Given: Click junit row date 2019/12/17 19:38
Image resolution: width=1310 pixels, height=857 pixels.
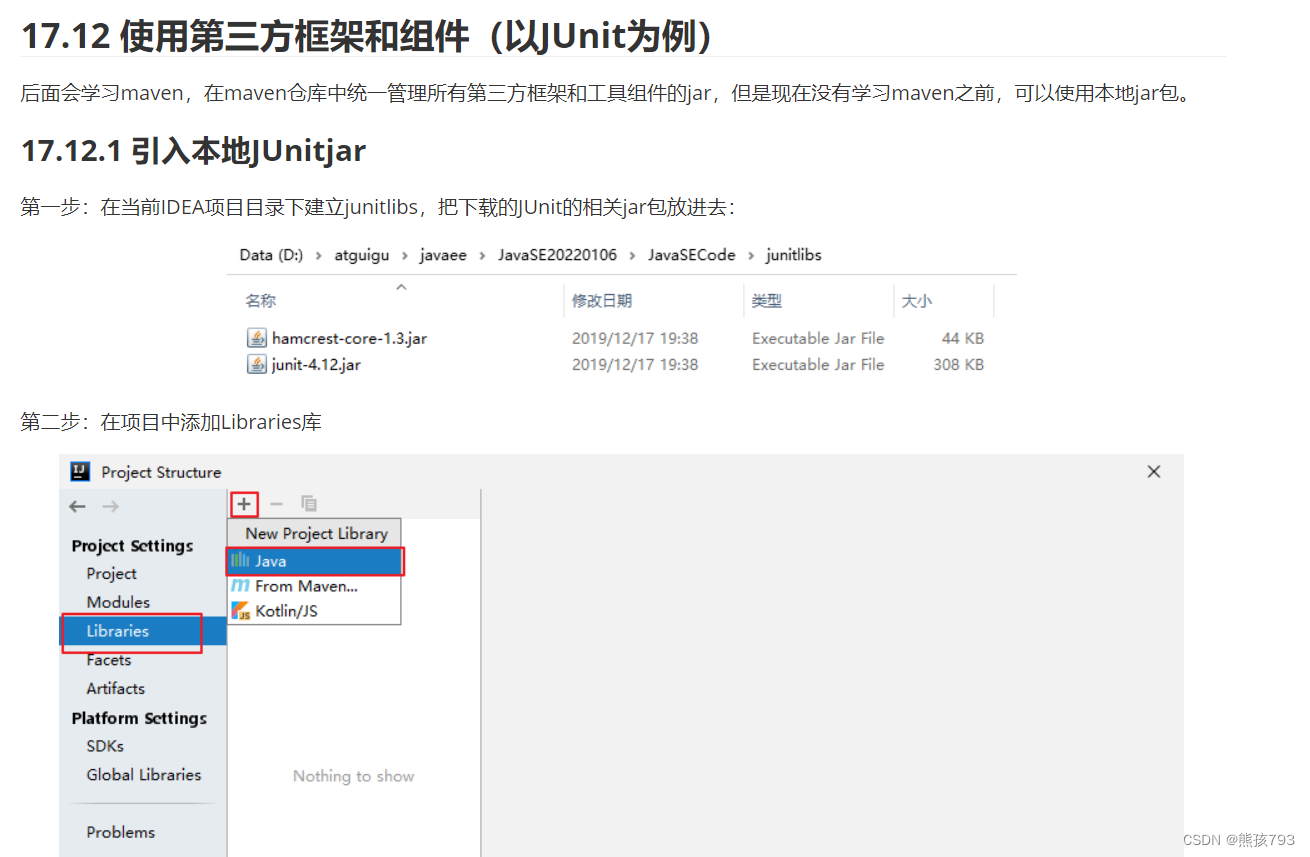Looking at the screenshot, I should coord(635,364).
